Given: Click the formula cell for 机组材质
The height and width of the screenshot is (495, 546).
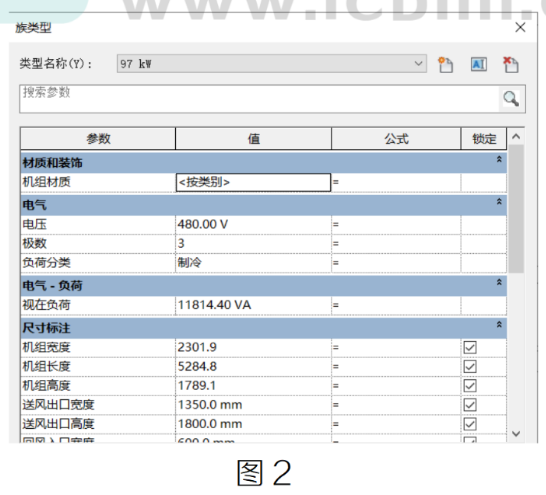Looking at the screenshot, I should point(396,182).
